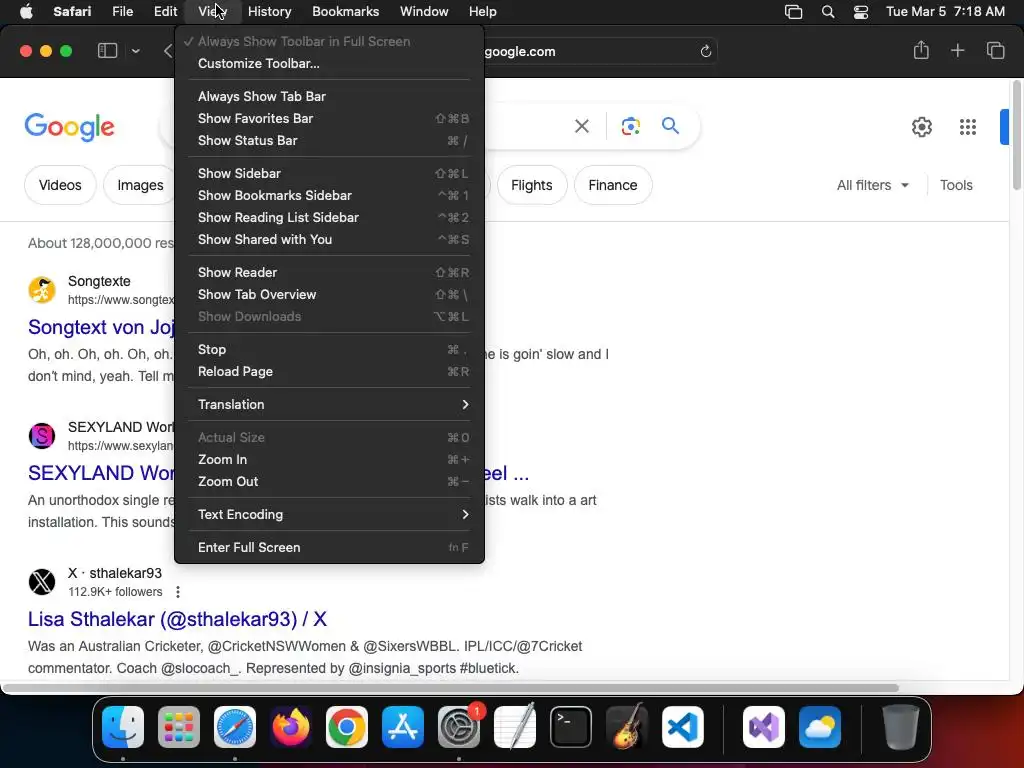Viewport: 1024px width, 768px height.
Task: Show the tab overview icon in toolbar
Action: tap(995, 50)
